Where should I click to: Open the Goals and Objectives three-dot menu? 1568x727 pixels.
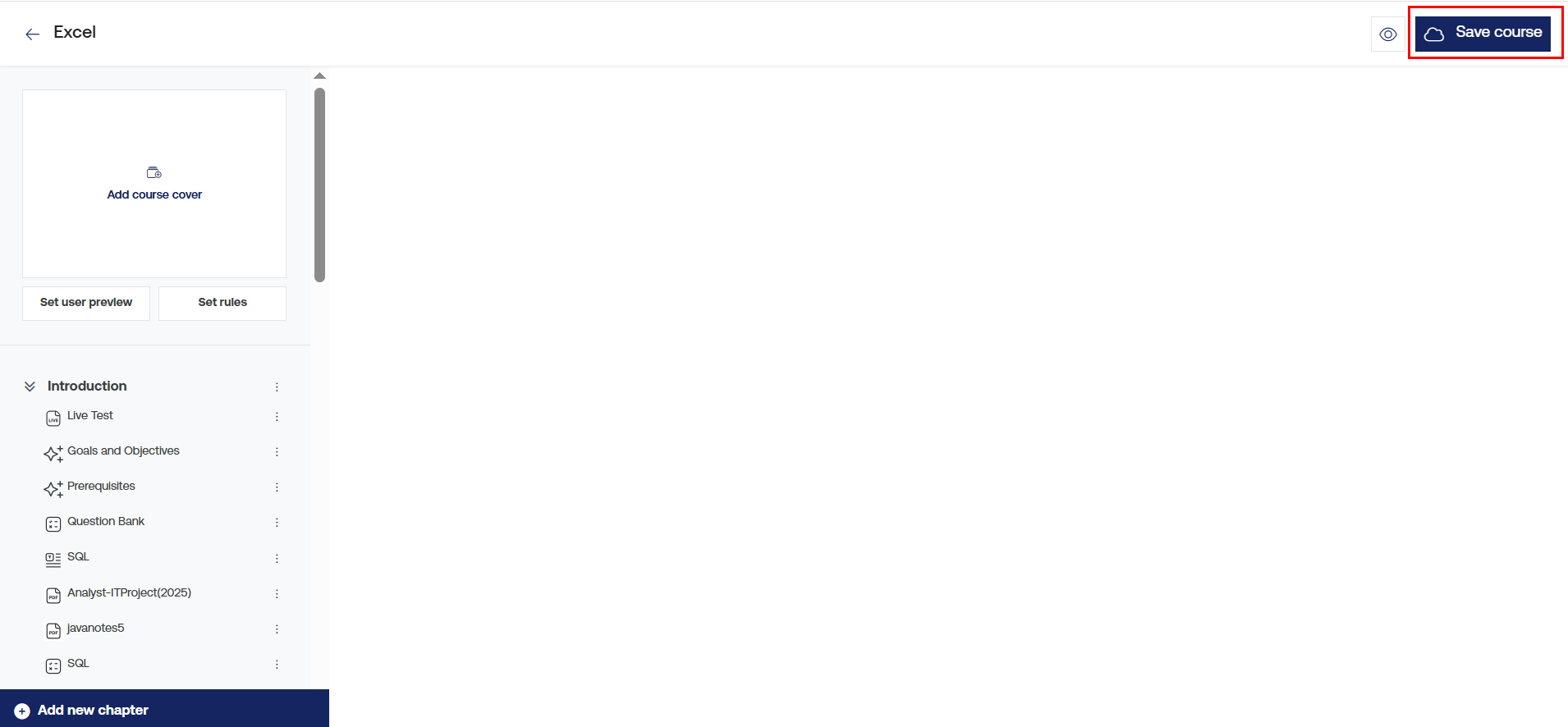pos(277,452)
